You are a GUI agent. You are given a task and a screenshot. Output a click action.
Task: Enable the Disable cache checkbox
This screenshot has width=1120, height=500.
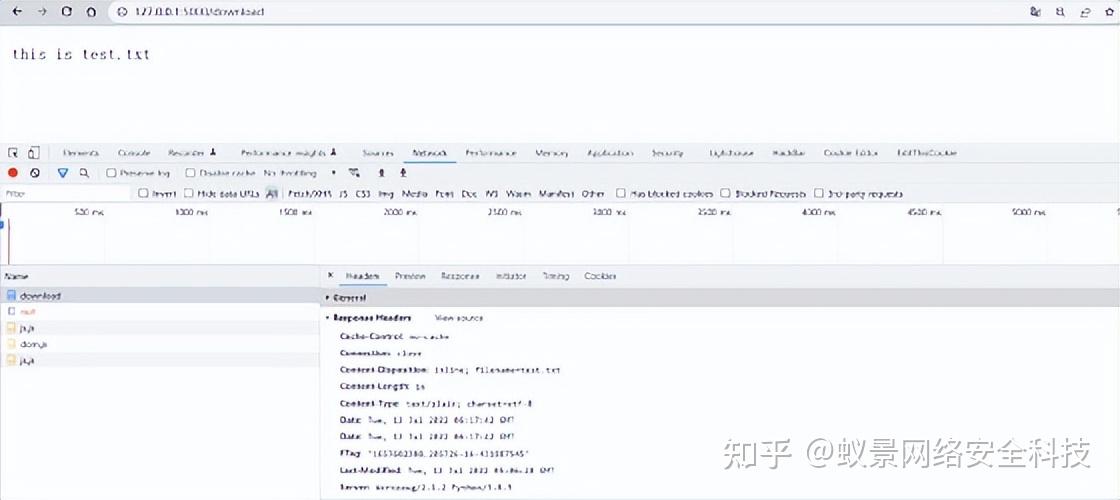tap(190, 173)
